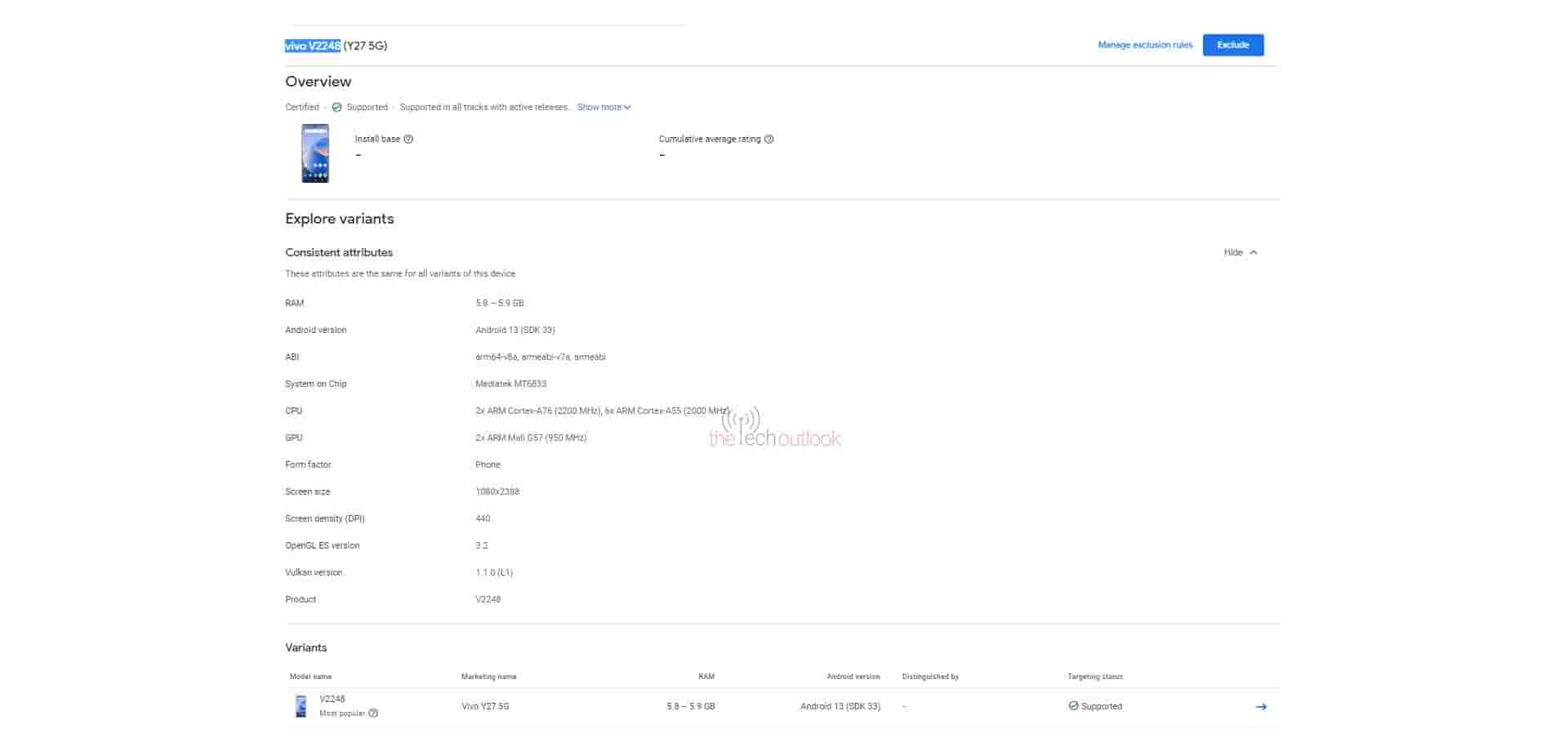Select the V2248 model name in Variants

coord(332,699)
